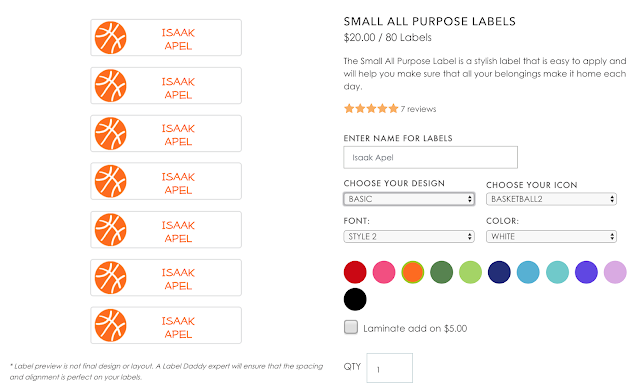Select the black color circle
This screenshot has height=387, width=640.
tap(355, 299)
